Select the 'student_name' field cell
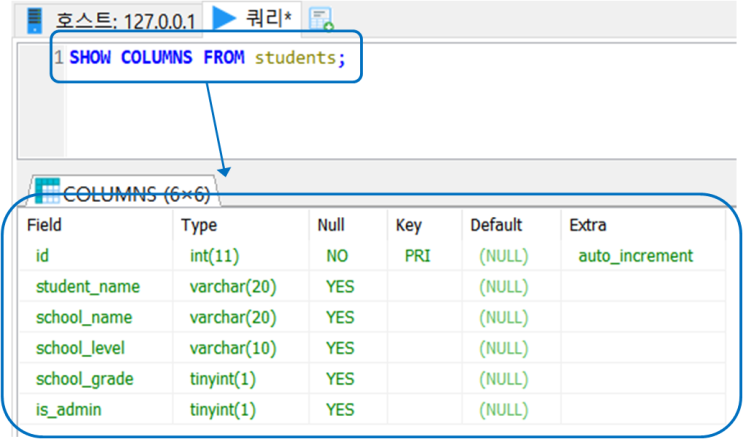This screenshot has height=439, width=743. (x=97, y=286)
